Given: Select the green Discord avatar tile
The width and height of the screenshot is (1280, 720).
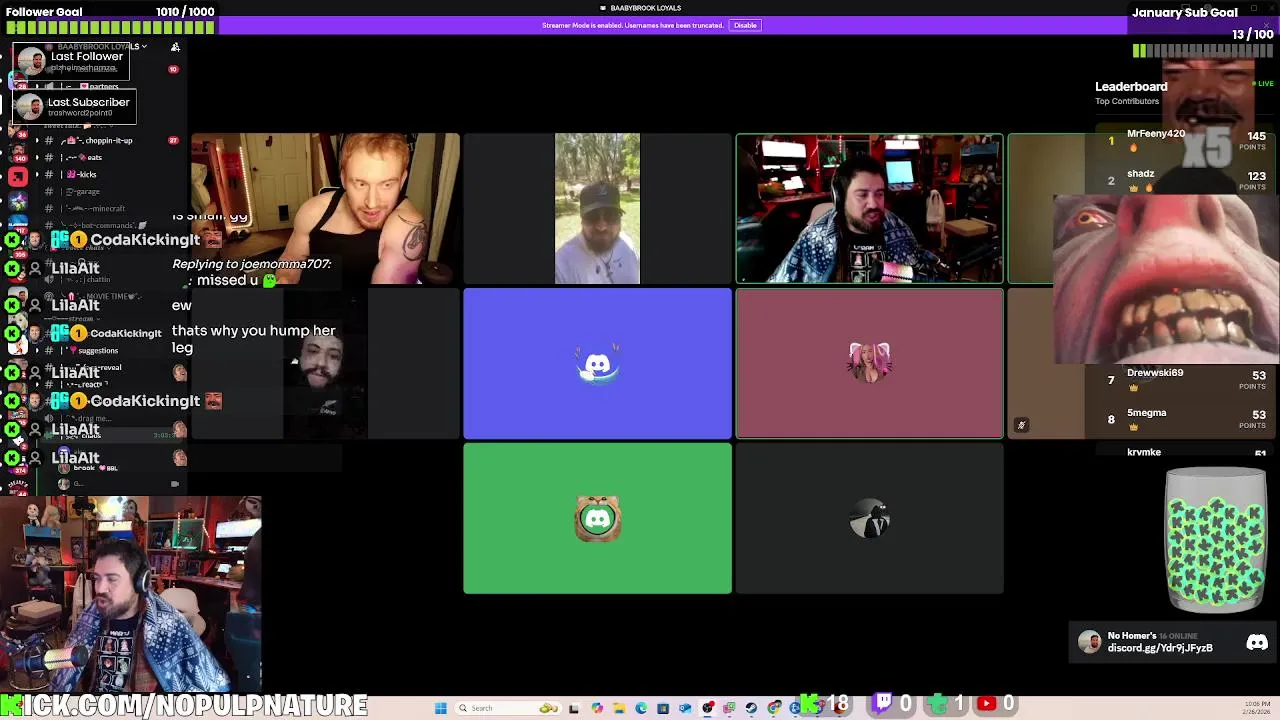Looking at the screenshot, I should tap(597, 518).
